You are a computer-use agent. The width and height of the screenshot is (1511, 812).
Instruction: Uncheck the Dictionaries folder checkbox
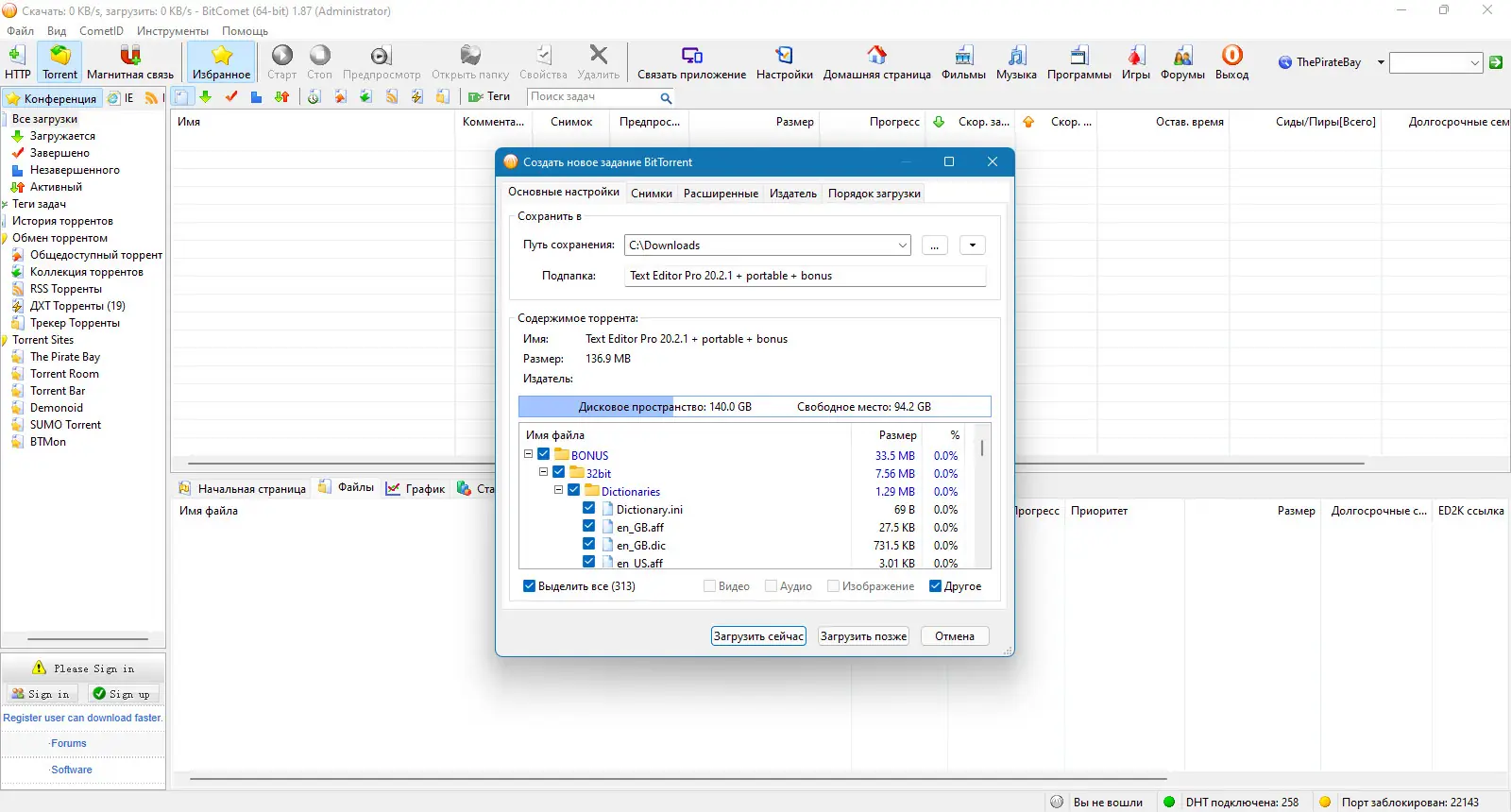tap(574, 490)
